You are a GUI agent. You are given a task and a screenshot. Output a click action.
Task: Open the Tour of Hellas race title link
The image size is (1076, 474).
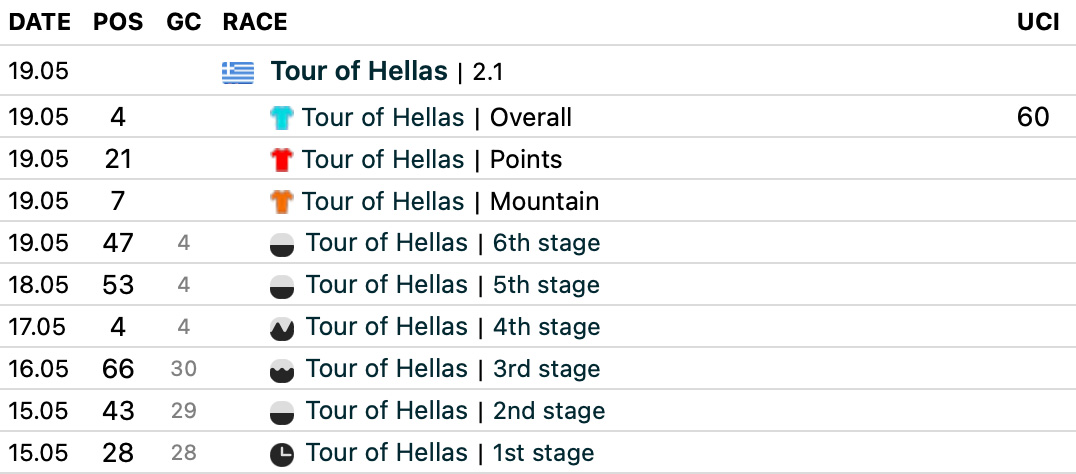pos(359,71)
